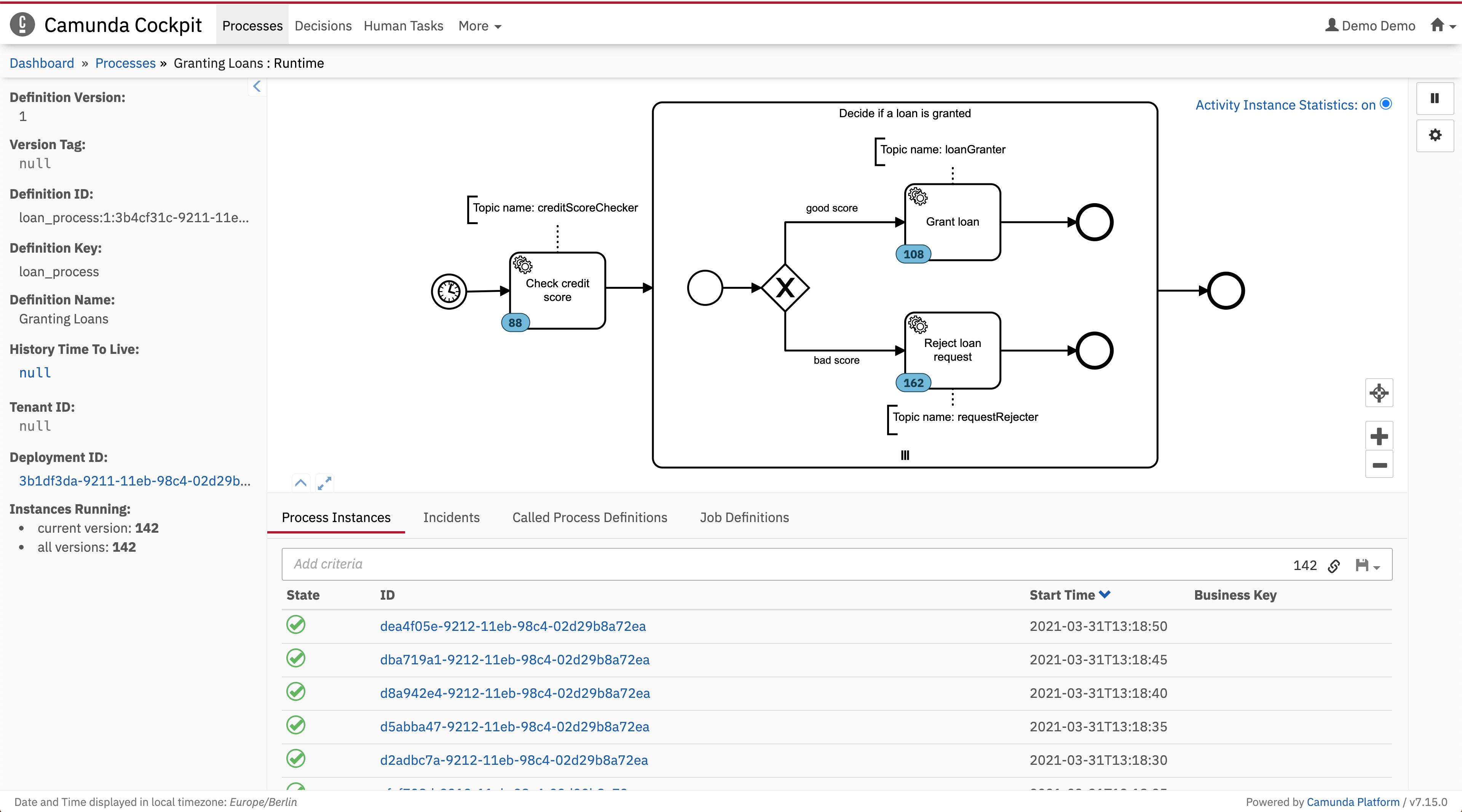Open instance dea4f05e-9212-11eb
Image resolution: width=1462 pixels, height=812 pixels.
click(512, 626)
